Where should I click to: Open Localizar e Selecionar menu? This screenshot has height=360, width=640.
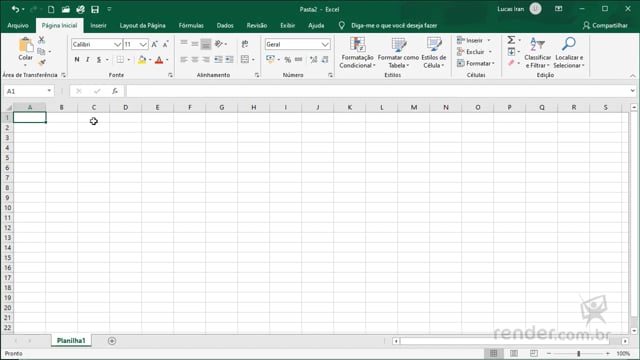click(569, 53)
